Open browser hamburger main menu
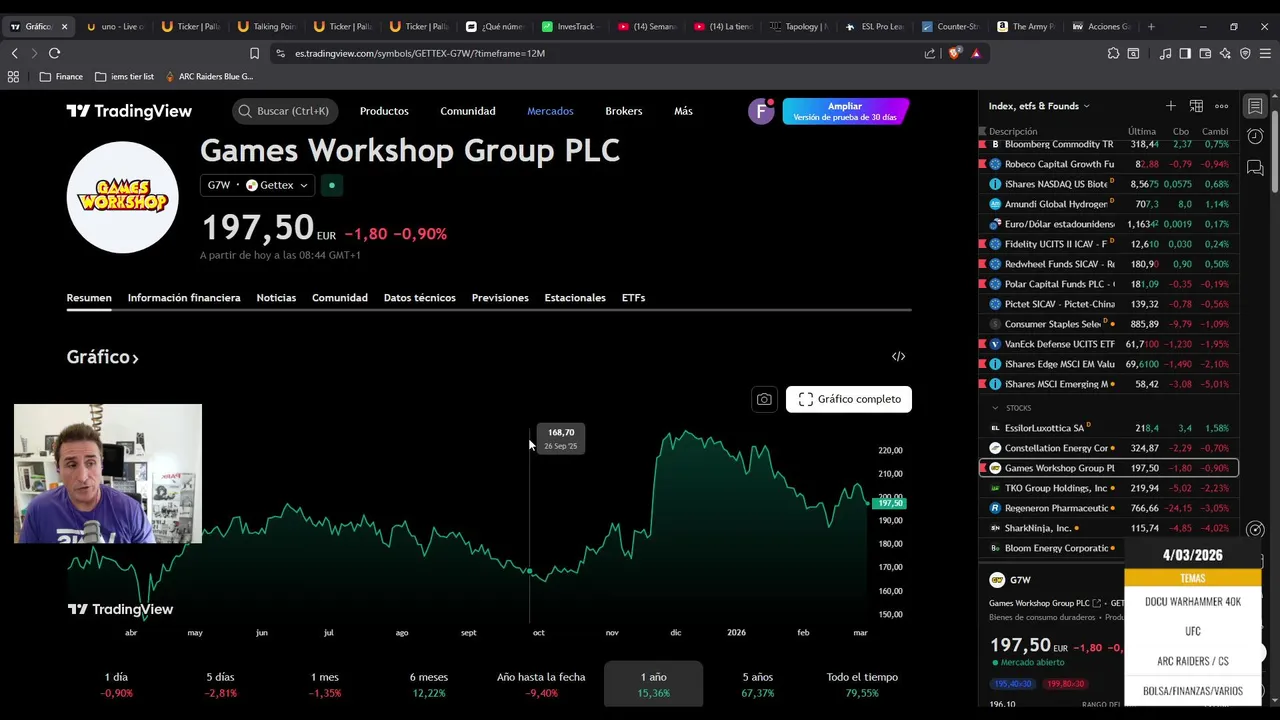The height and width of the screenshot is (720, 1280). coord(1265,53)
